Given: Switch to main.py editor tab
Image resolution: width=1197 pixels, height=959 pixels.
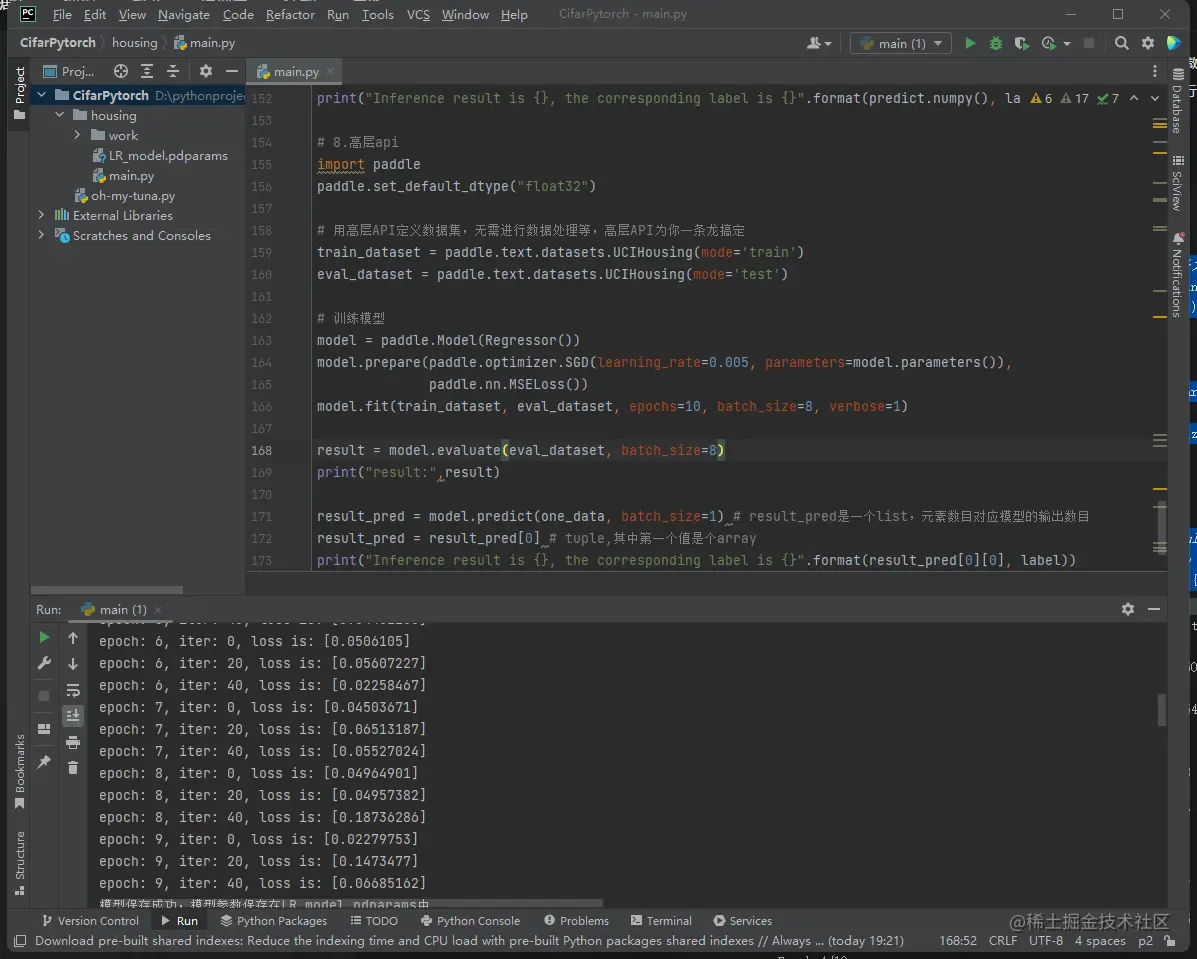Looking at the screenshot, I should click(x=294, y=71).
